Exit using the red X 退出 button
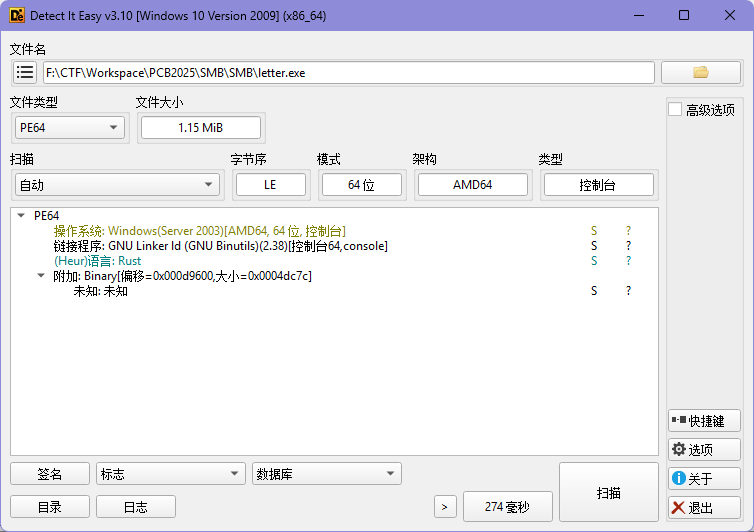Screen dimensions: 754x532 (x=704, y=508)
